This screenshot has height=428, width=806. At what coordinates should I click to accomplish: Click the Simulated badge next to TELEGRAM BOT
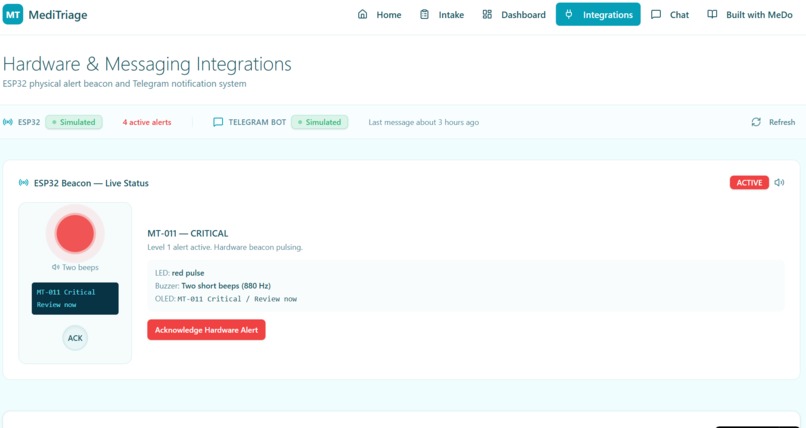pos(319,122)
